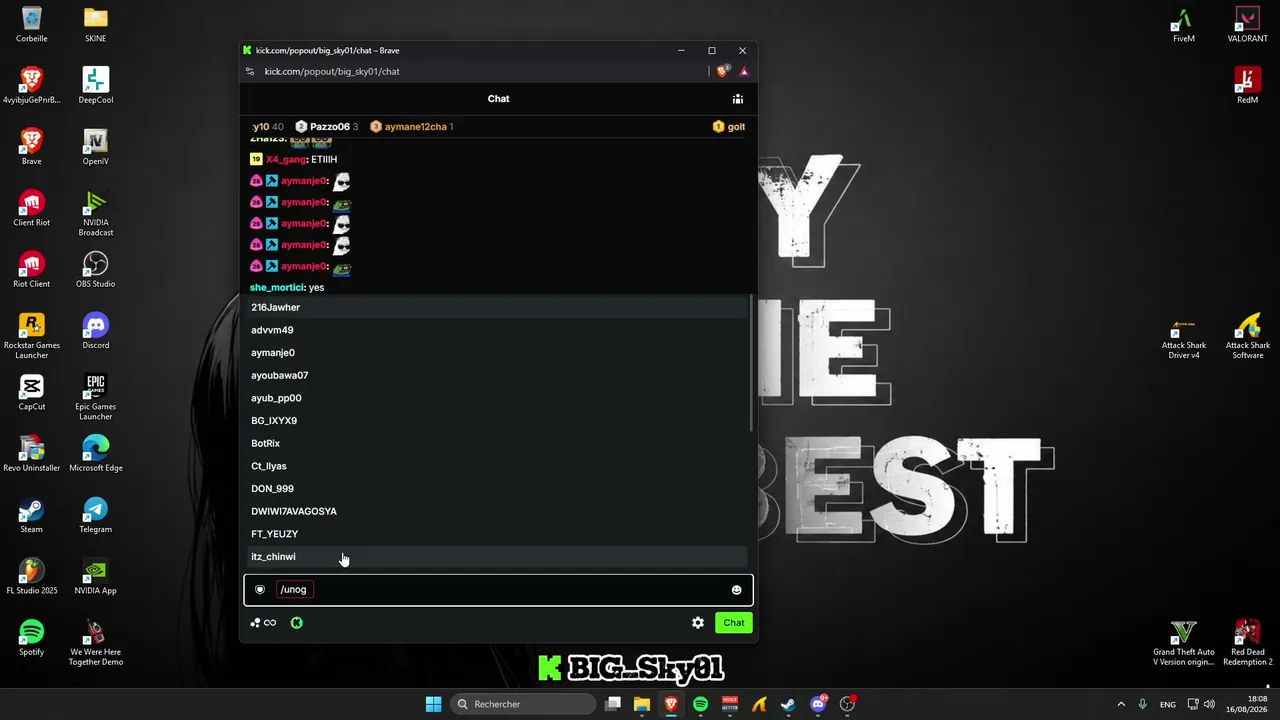This screenshot has height=720, width=1280.
Task: Select the Microsoft Edge desktop icon
Action: (x=96, y=454)
